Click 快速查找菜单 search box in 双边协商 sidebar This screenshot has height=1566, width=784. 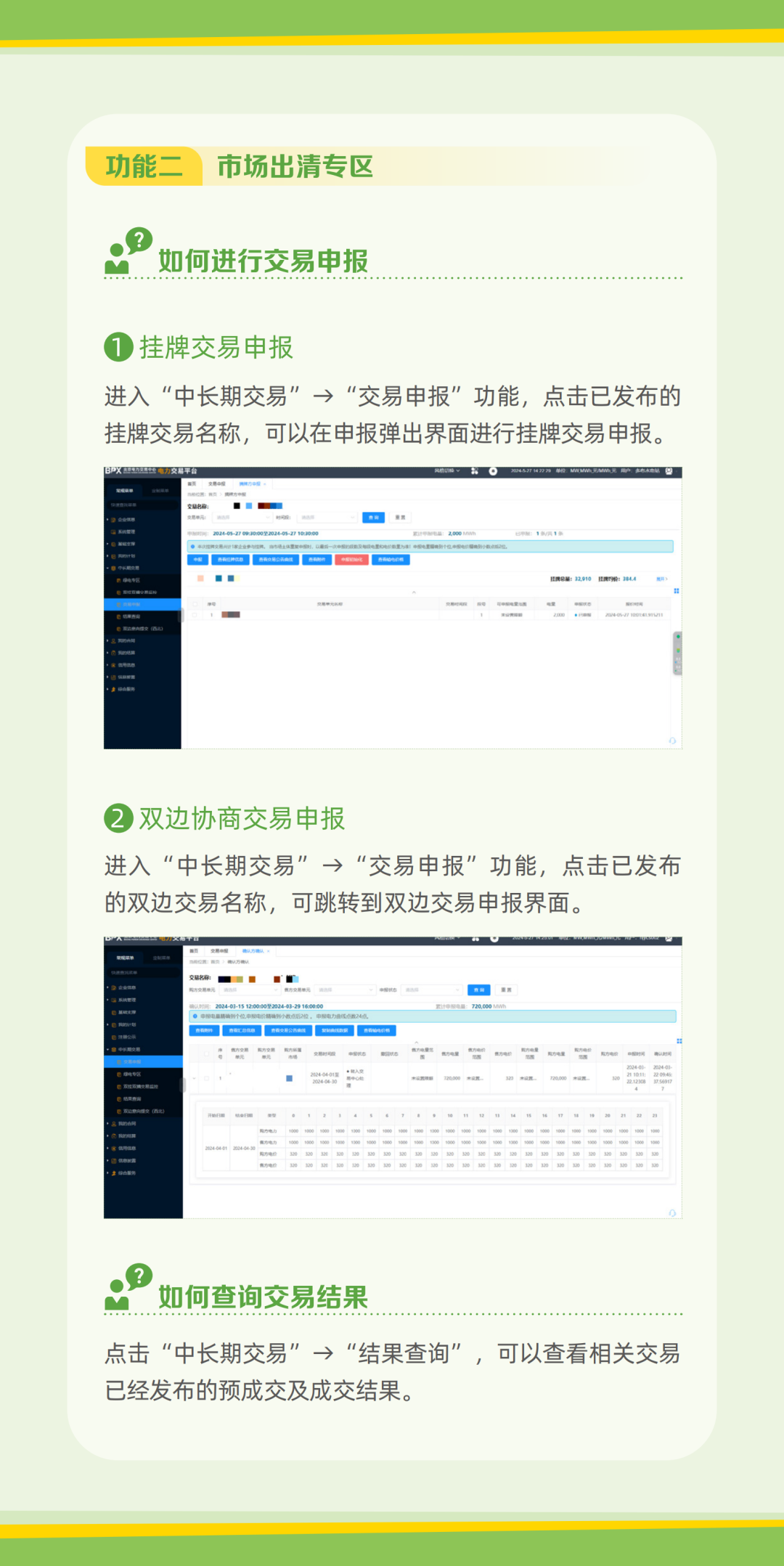(144, 973)
